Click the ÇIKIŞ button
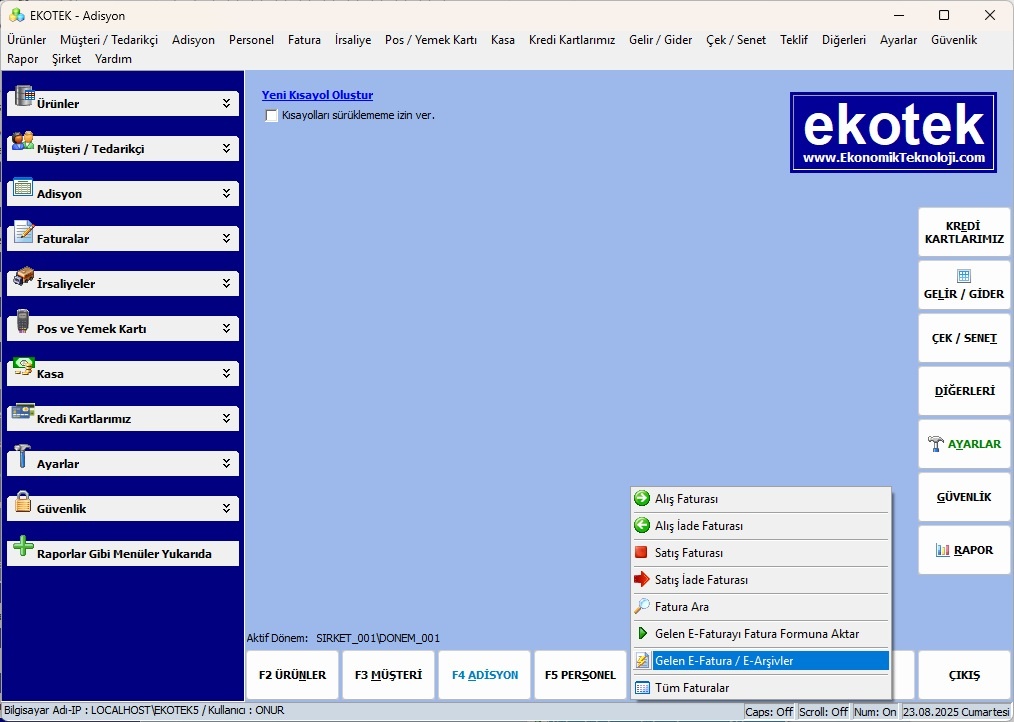1014x722 pixels. (964, 675)
